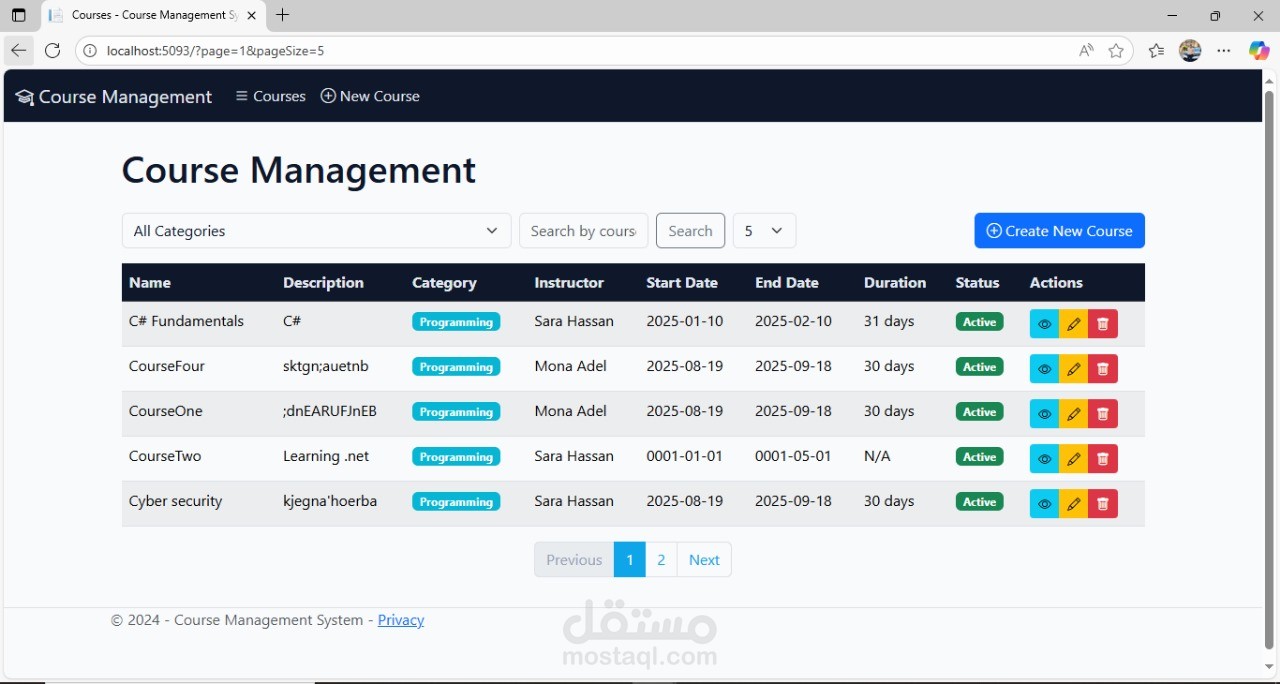This screenshot has height=684, width=1280.
Task: Open the Courses nav menu item
Action: tap(270, 97)
